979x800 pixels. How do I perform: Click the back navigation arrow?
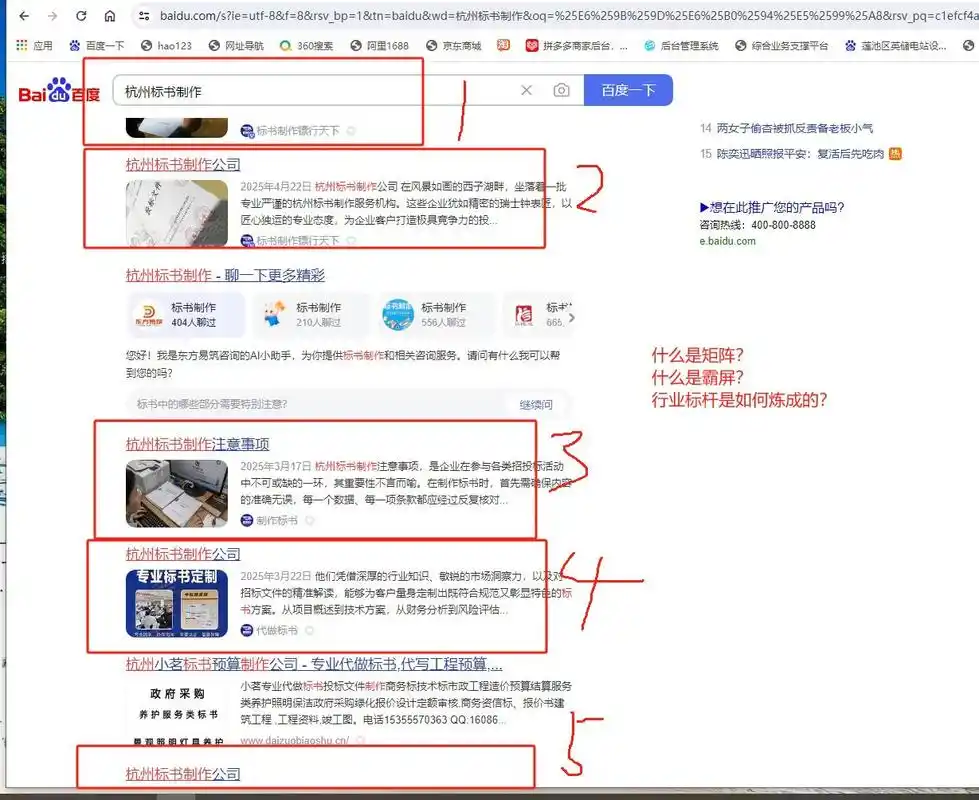tap(23, 17)
